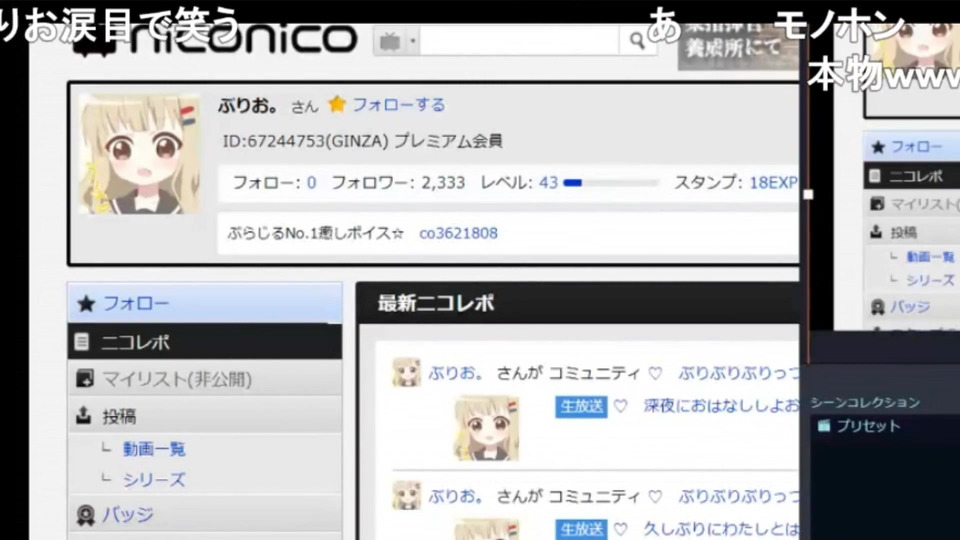Open community link ぶりぶりぶりっつ in first entry
Viewport: 960px width, 540px height.
click(x=738, y=373)
